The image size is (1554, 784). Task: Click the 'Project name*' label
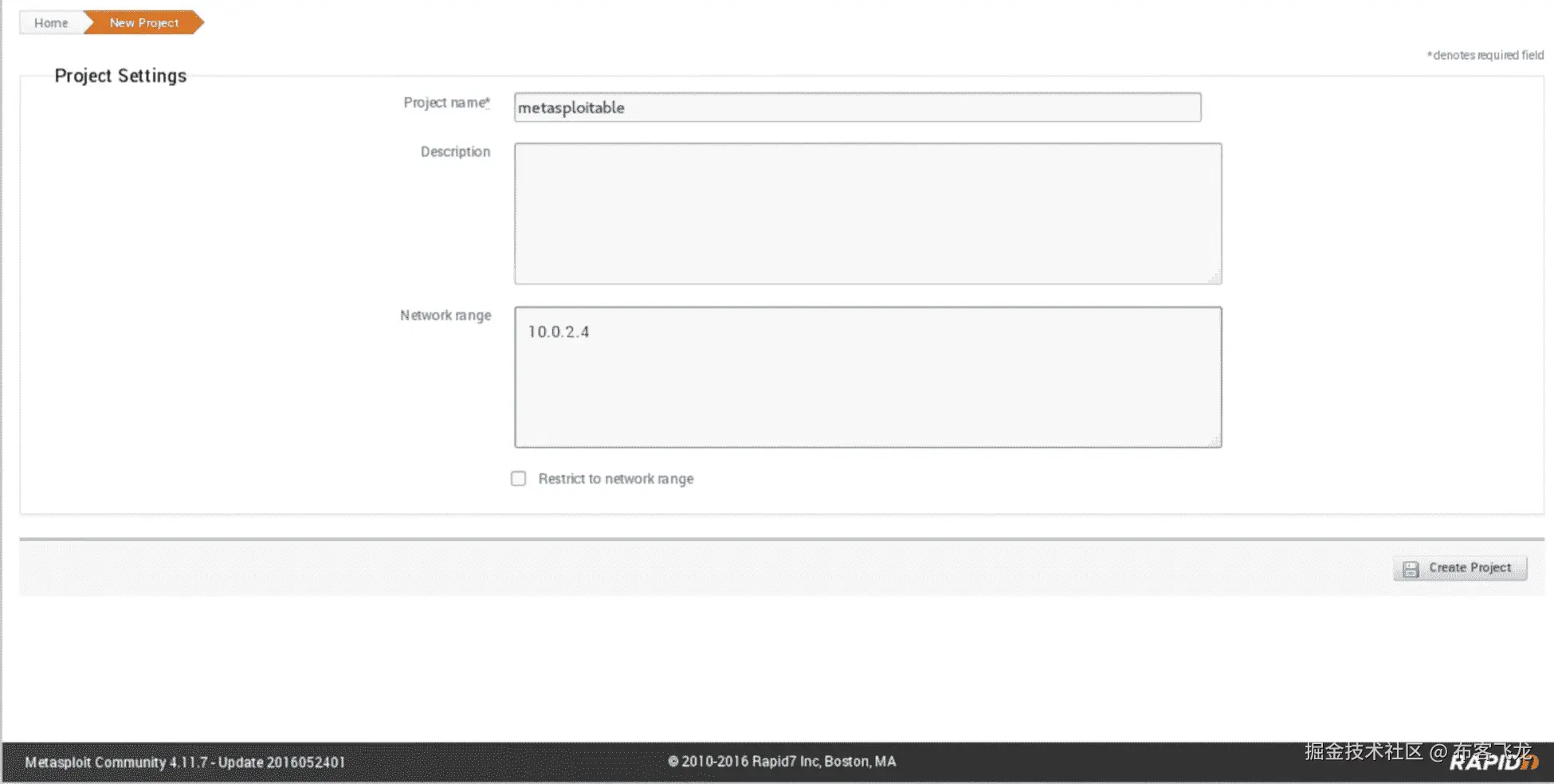tap(447, 103)
